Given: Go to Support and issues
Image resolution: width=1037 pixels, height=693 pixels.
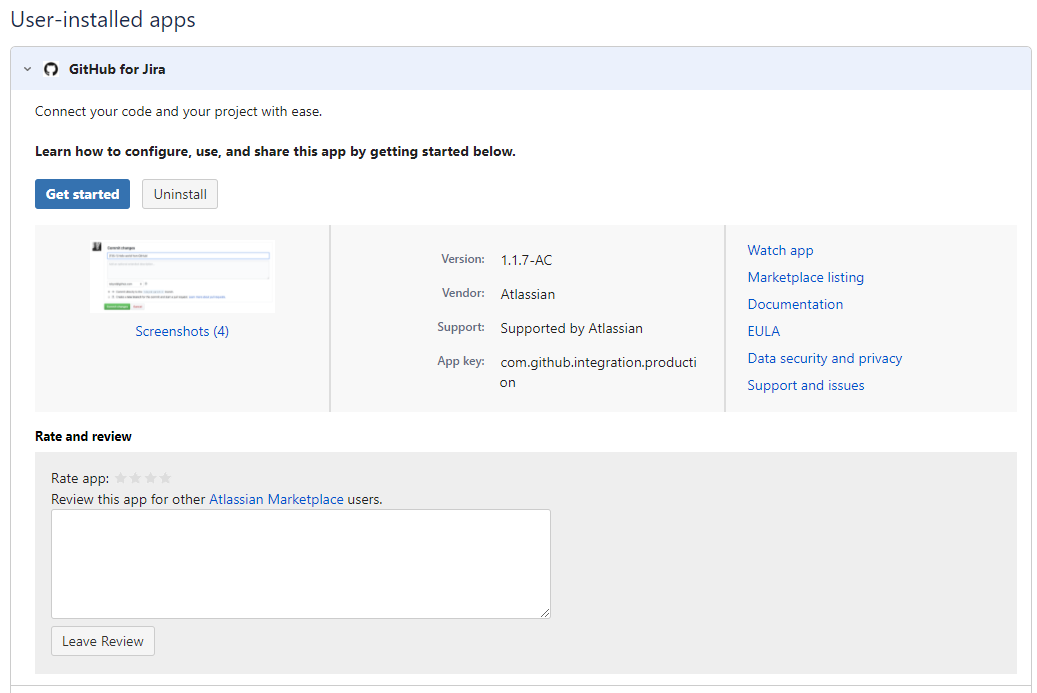Looking at the screenshot, I should pyautogui.click(x=805, y=385).
